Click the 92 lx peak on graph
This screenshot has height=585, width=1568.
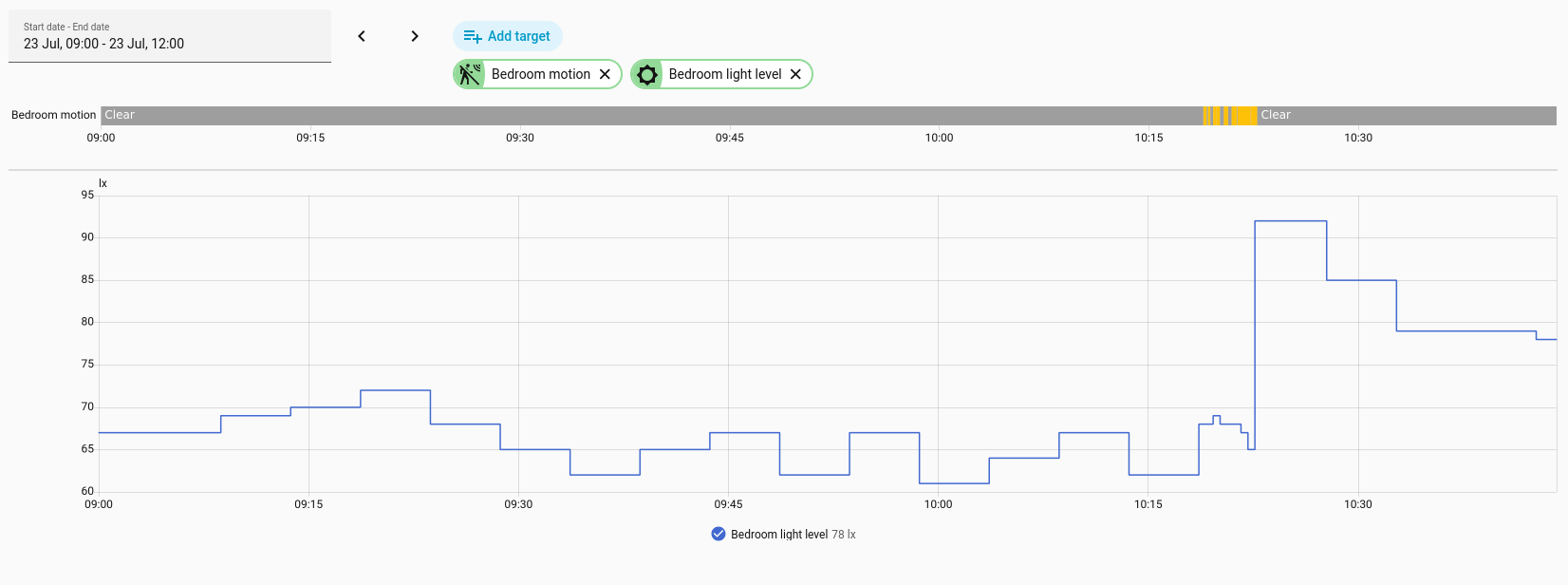click(x=1290, y=221)
